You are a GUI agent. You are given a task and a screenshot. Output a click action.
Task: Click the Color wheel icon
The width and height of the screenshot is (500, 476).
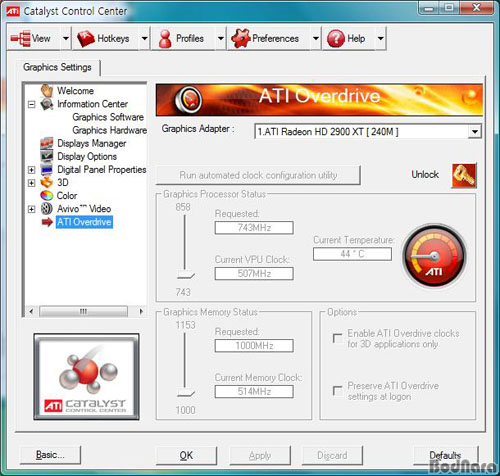pos(47,196)
